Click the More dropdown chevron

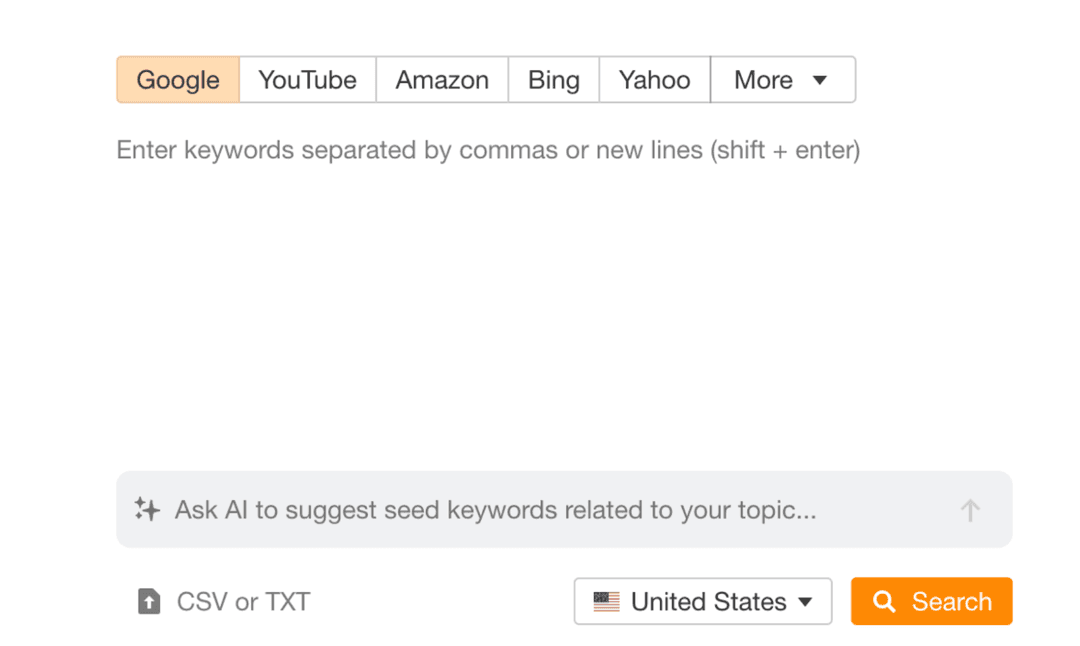(x=820, y=80)
